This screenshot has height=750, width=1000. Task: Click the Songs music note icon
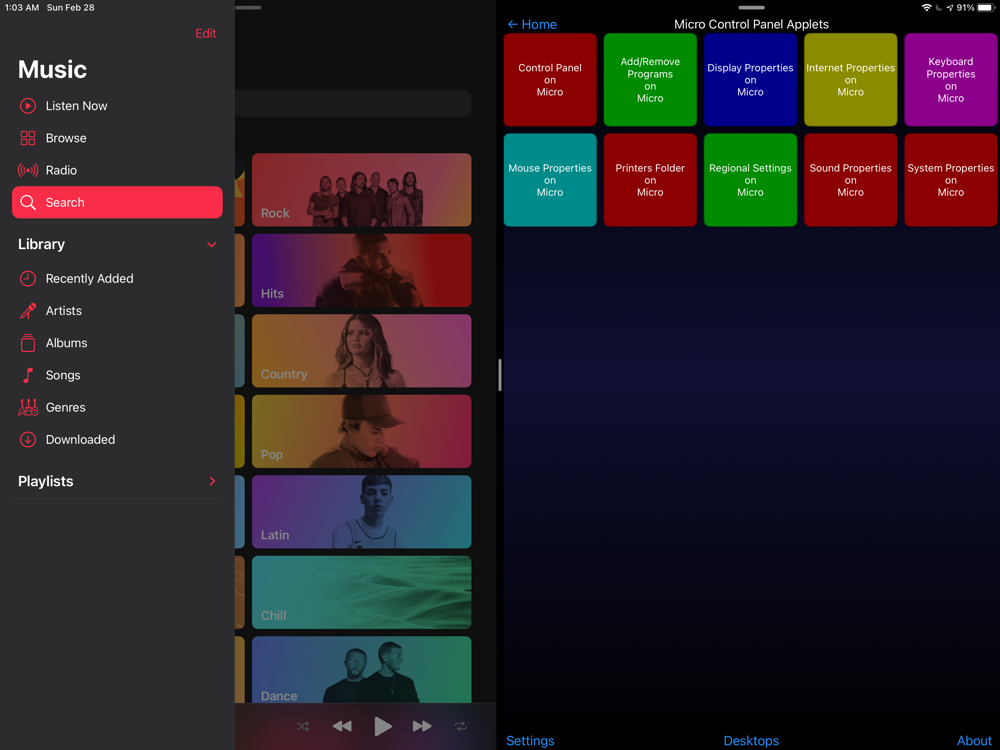click(27, 375)
